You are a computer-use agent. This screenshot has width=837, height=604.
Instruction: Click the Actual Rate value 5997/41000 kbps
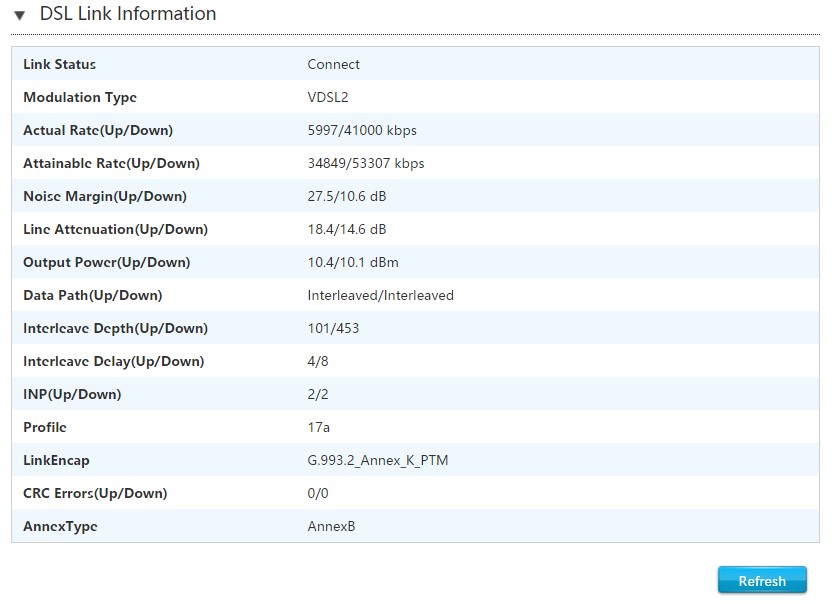pyautogui.click(x=362, y=130)
